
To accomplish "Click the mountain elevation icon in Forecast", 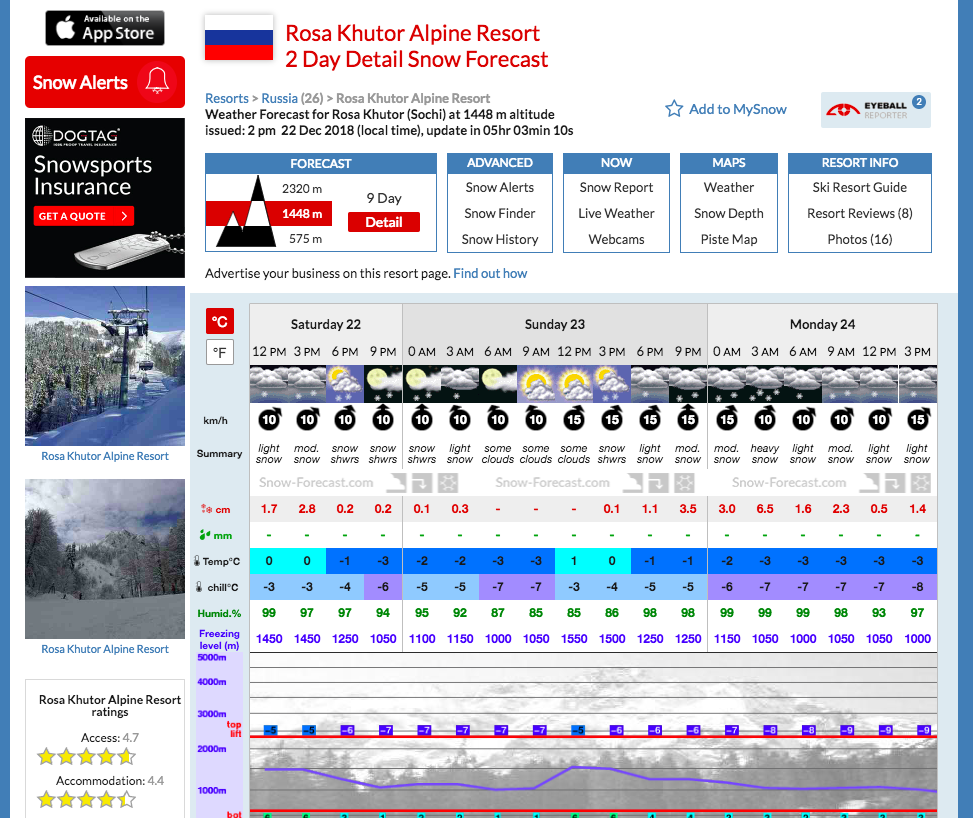I will point(246,212).
